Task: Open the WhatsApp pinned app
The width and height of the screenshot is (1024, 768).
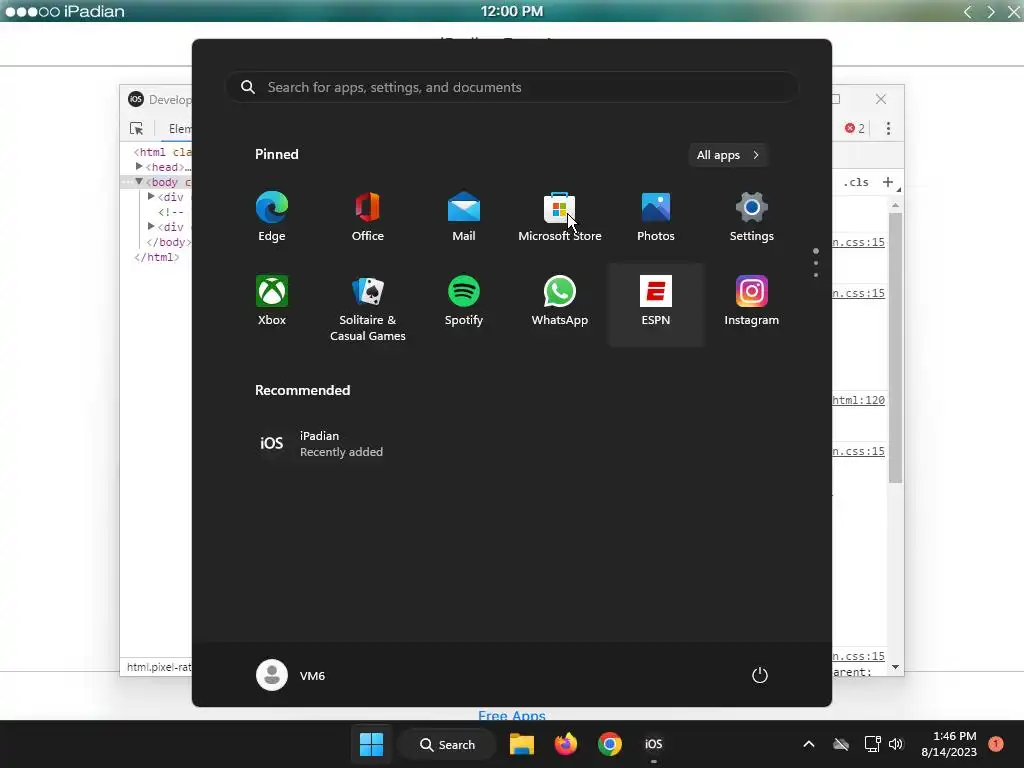Action: click(560, 301)
